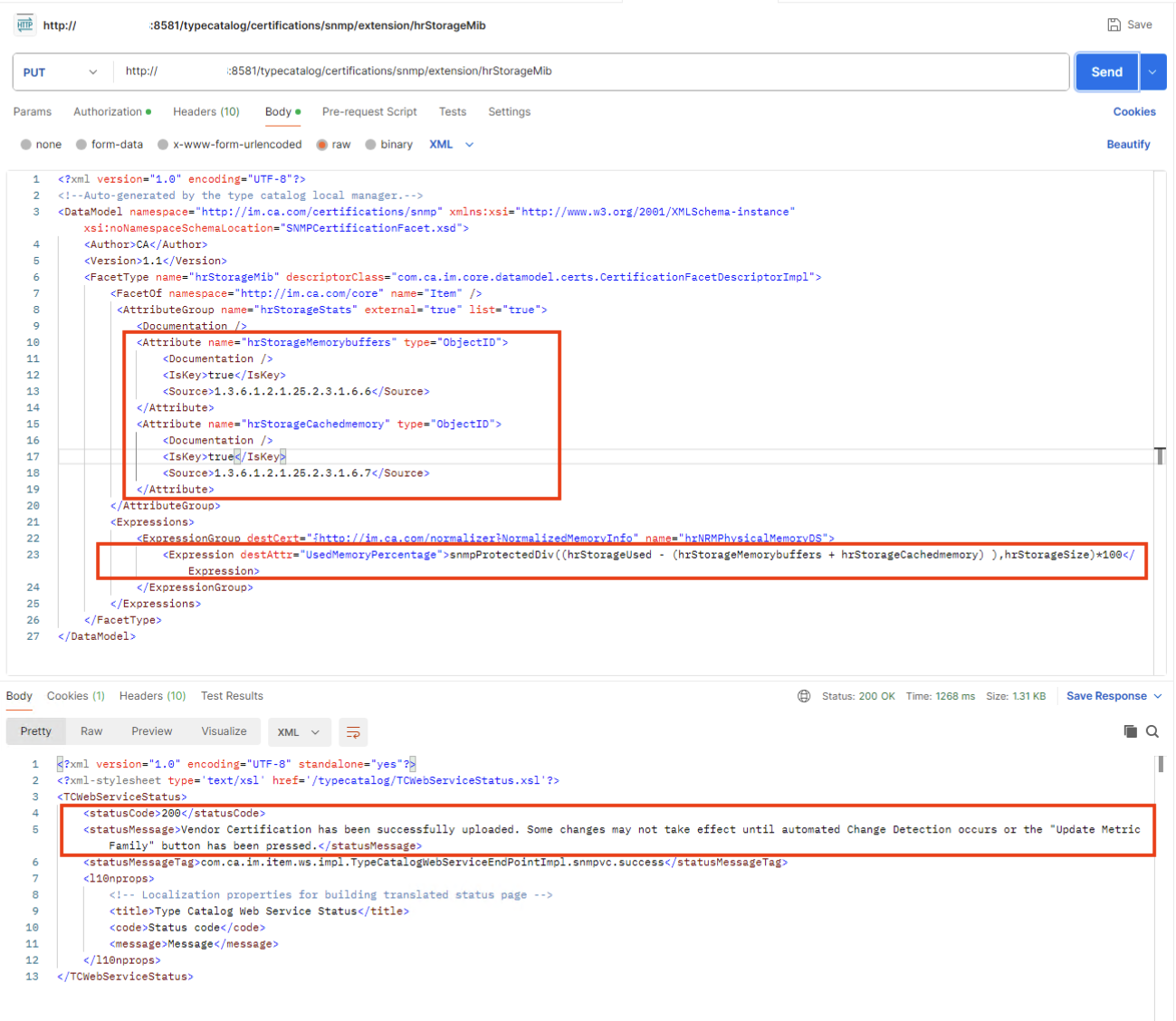
Task: Open the response Headers (10) tab
Action: pyautogui.click(x=152, y=696)
